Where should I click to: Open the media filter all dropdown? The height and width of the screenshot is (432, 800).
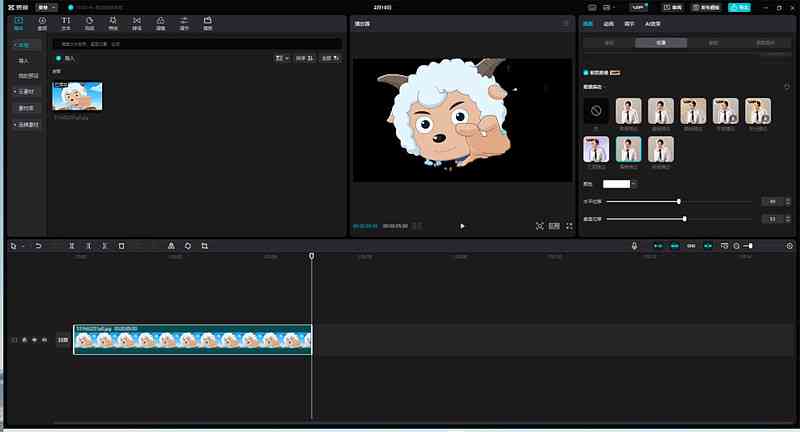pyautogui.click(x=331, y=58)
